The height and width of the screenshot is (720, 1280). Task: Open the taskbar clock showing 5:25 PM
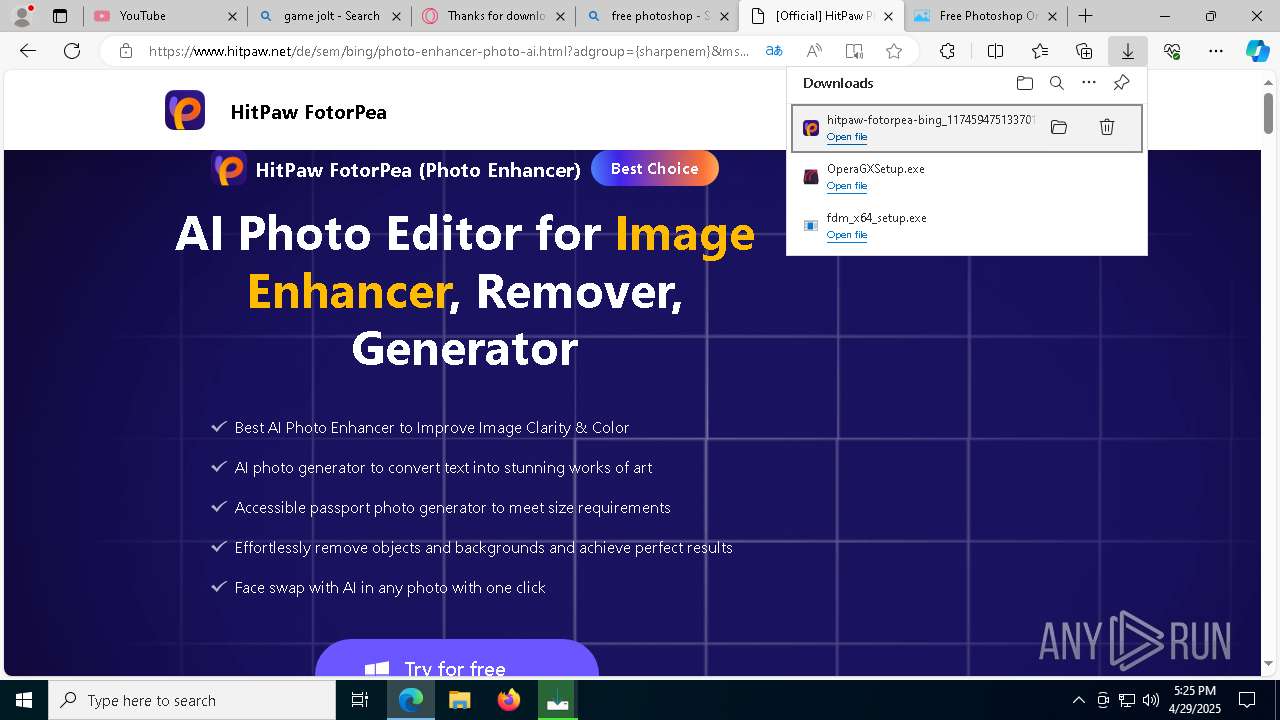coord(1195,700)
